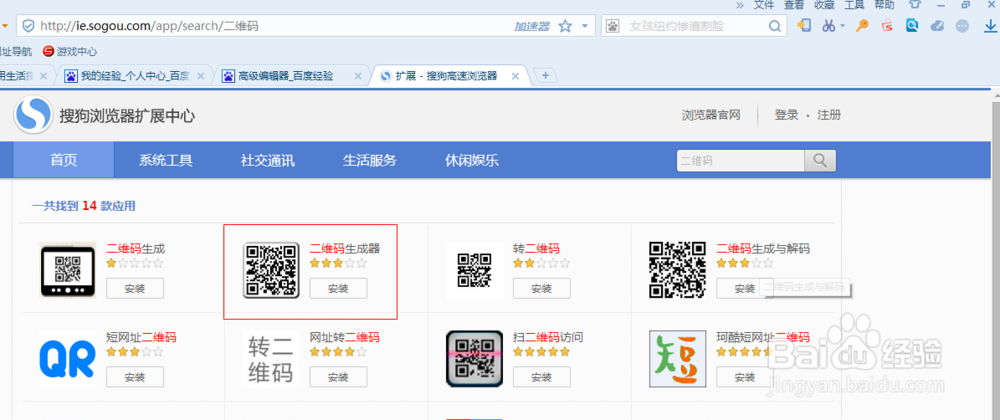
Task: Open the 文件 menu
Action: click(763, 5)
